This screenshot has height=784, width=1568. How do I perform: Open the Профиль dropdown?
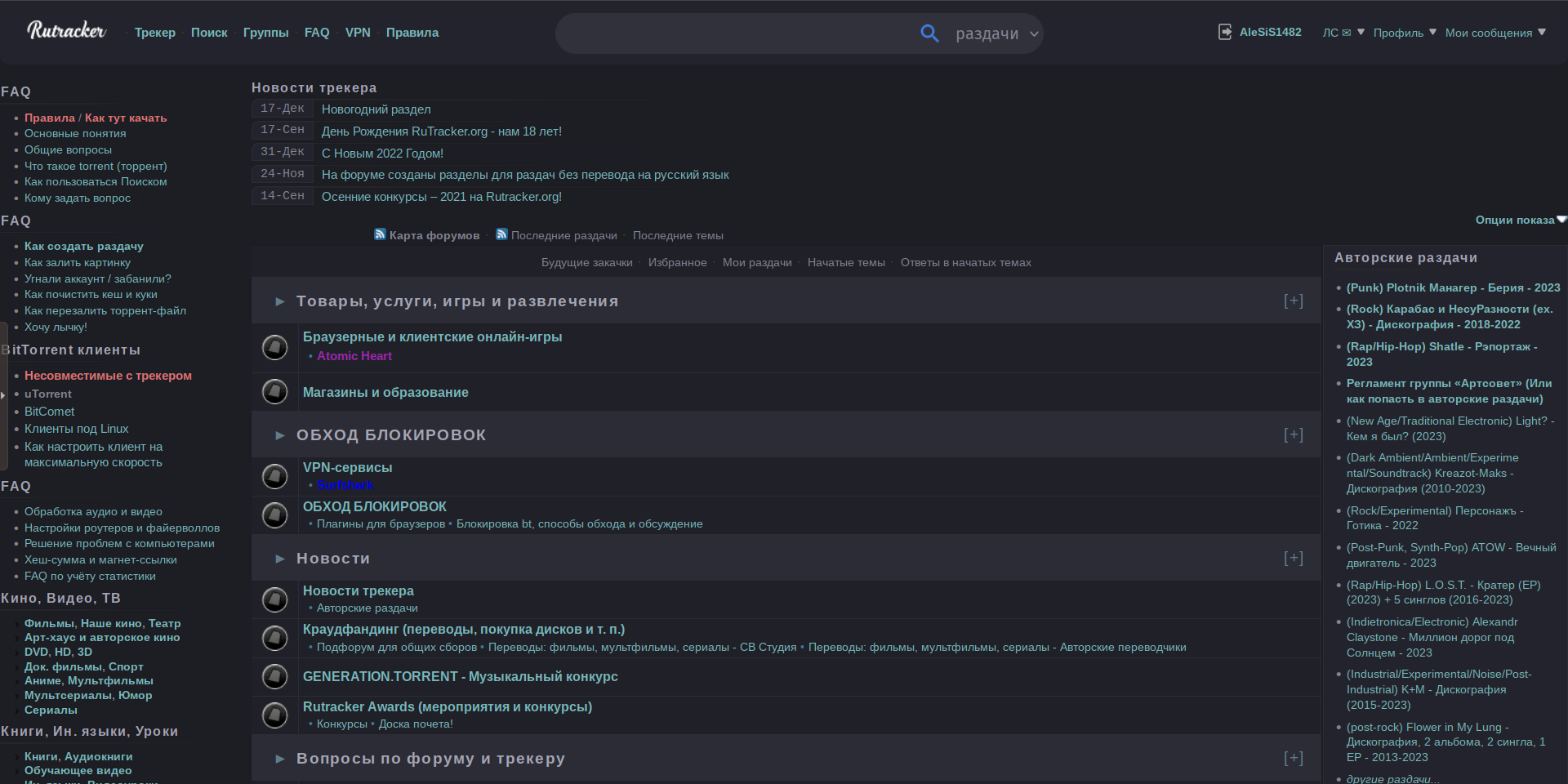pyautogui.click(x=1405, y=33)
